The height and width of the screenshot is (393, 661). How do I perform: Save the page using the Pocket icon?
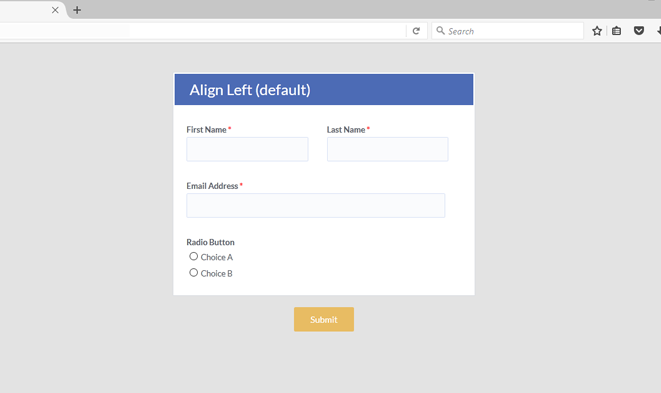pyautogui.click(x=639, y=30)
